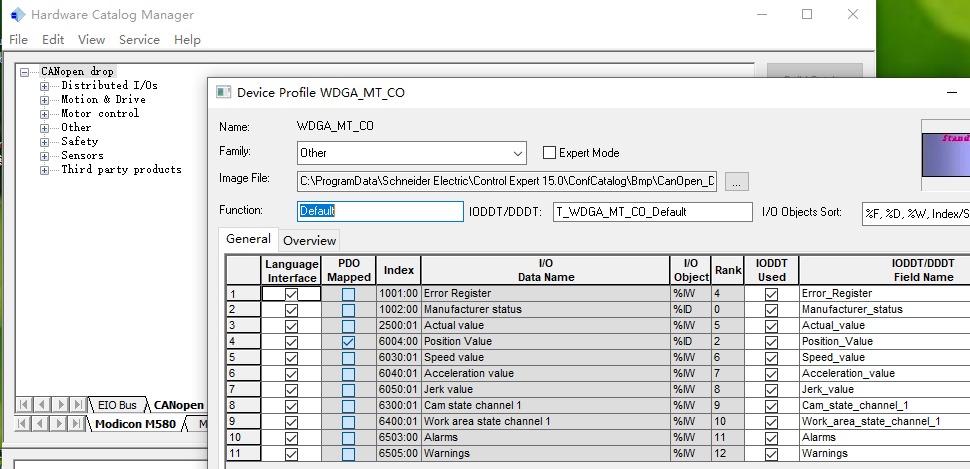Viewport: 970px width, 469px height.
Task: Expand the Third party products node
Action: (45, 170)
